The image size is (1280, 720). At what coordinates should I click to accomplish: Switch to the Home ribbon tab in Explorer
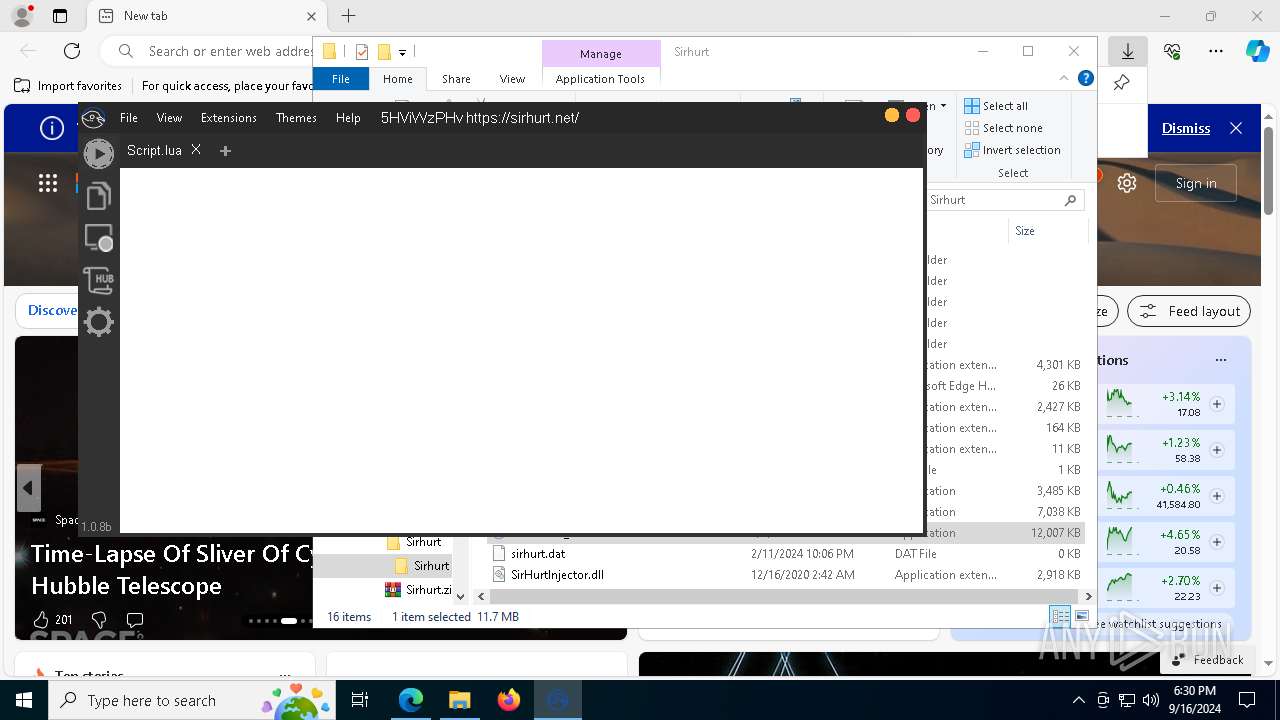[398, 79]
